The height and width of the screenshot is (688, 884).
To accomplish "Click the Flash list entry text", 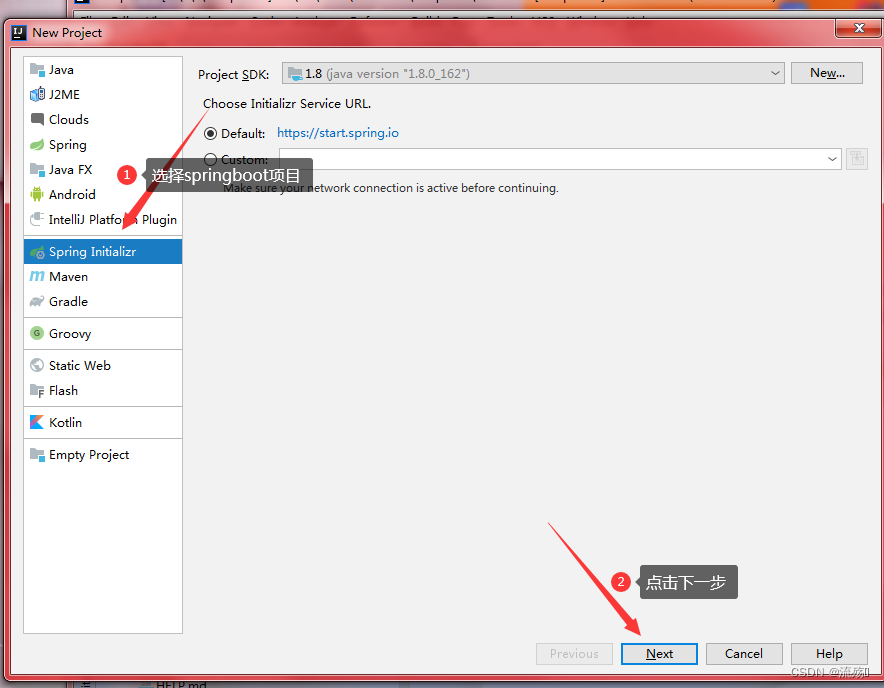I will (63, 391).
